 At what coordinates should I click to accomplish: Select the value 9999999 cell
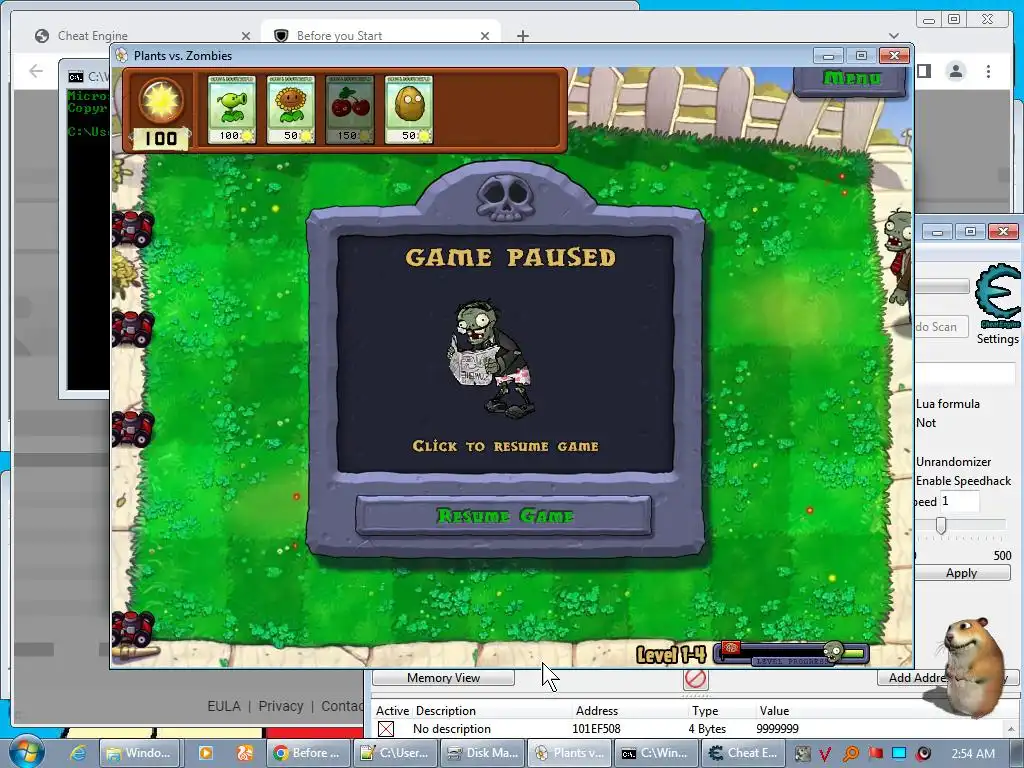[x=777, y=729]
